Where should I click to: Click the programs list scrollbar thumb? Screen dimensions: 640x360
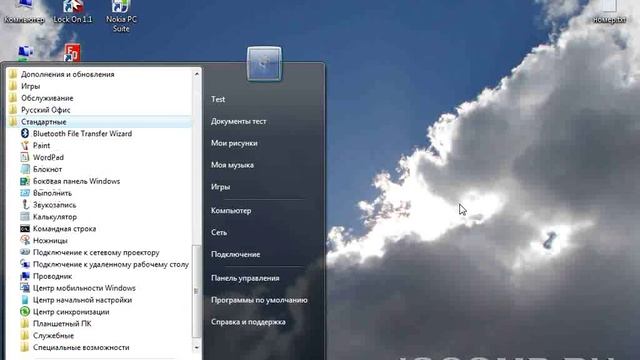click(196, 291)
